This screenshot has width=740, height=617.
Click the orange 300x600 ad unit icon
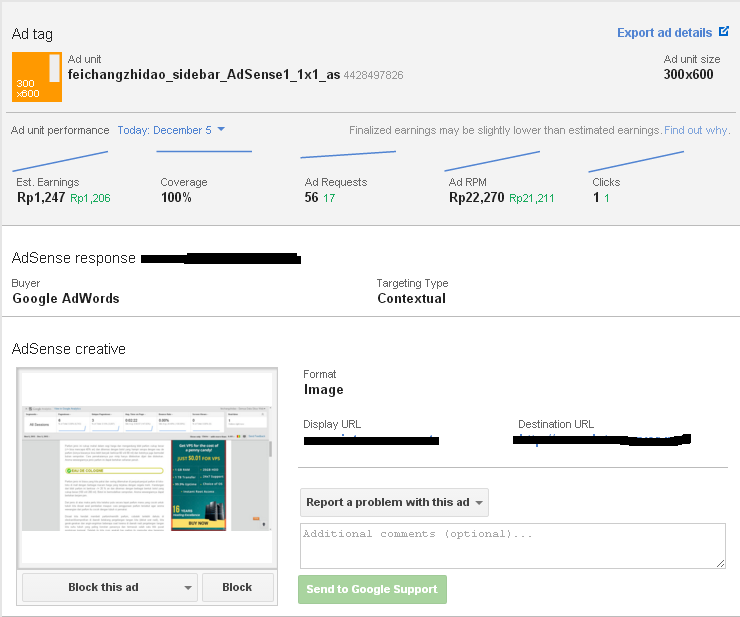[x=37, y=76]
